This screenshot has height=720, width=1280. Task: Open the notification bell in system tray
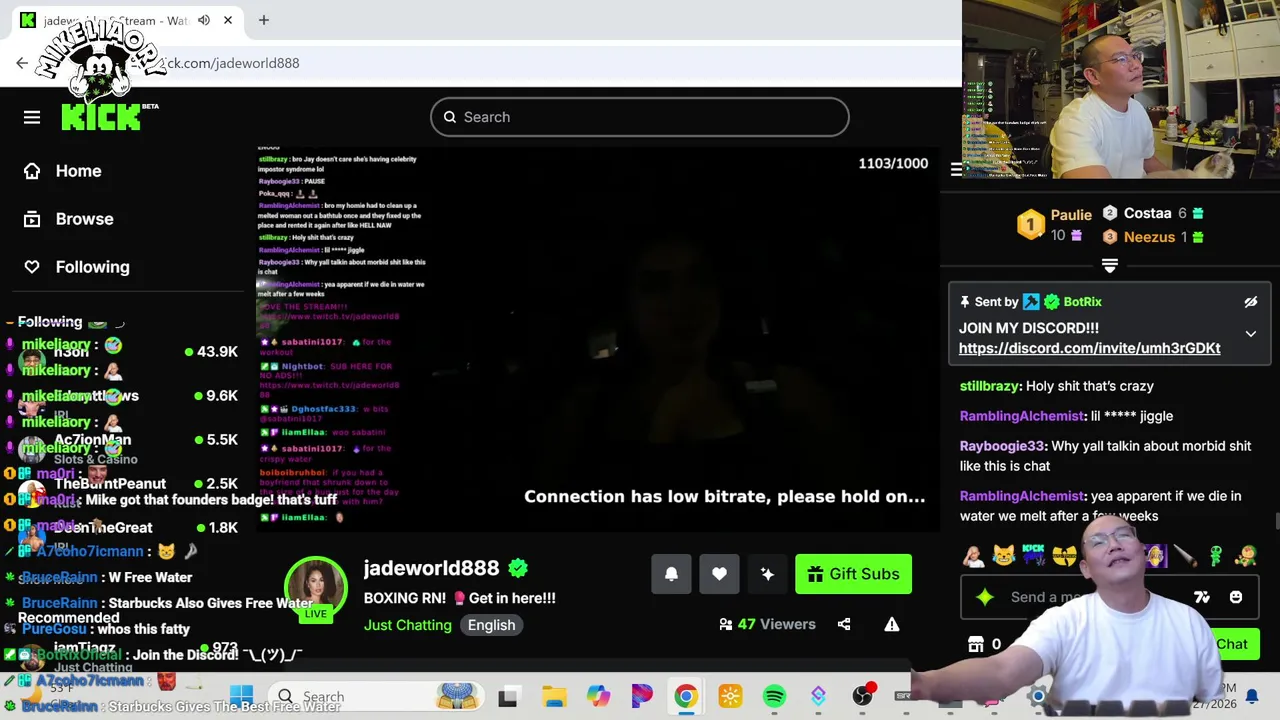click(1251, 696)
